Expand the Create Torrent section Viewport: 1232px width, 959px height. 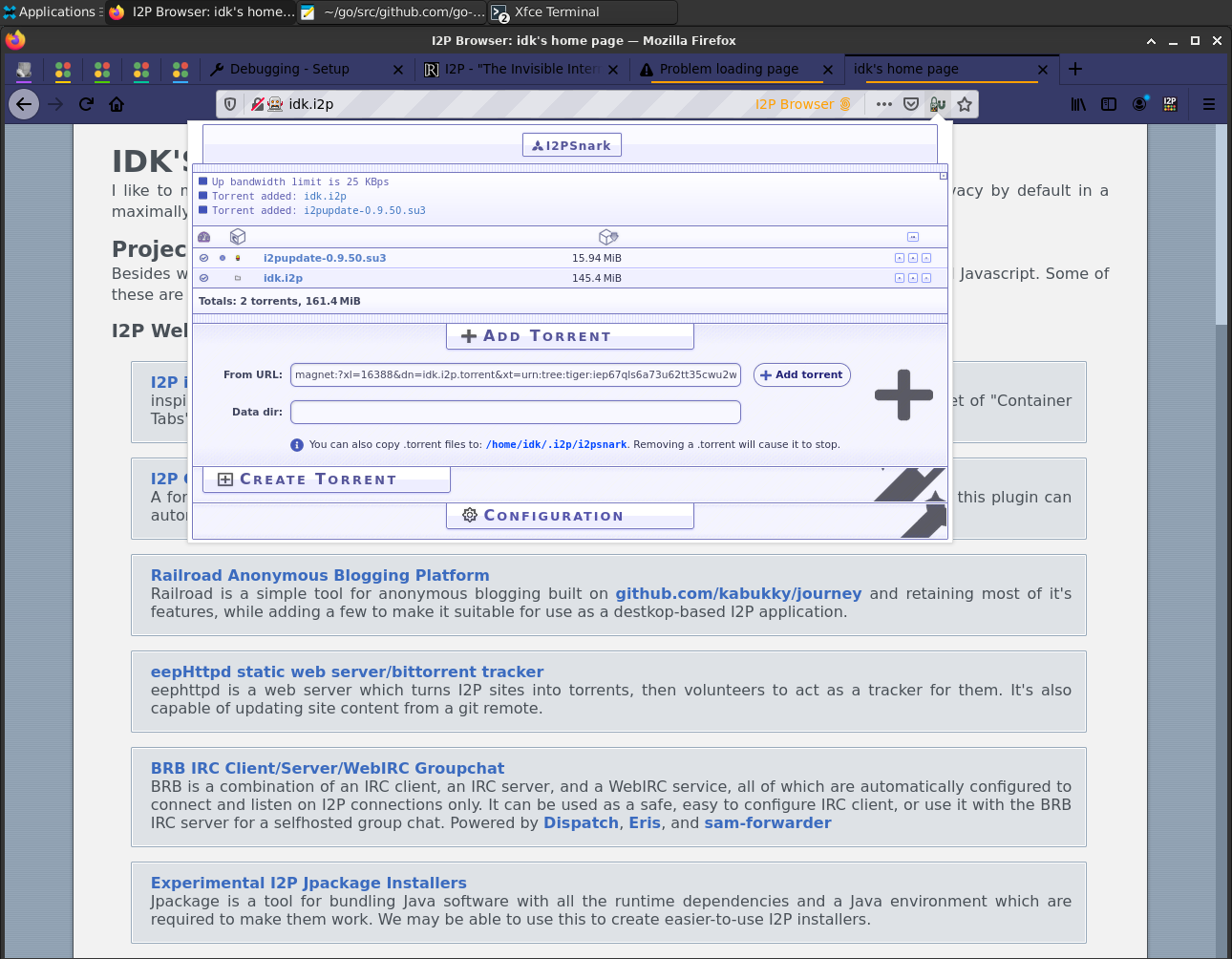point(326,479)
